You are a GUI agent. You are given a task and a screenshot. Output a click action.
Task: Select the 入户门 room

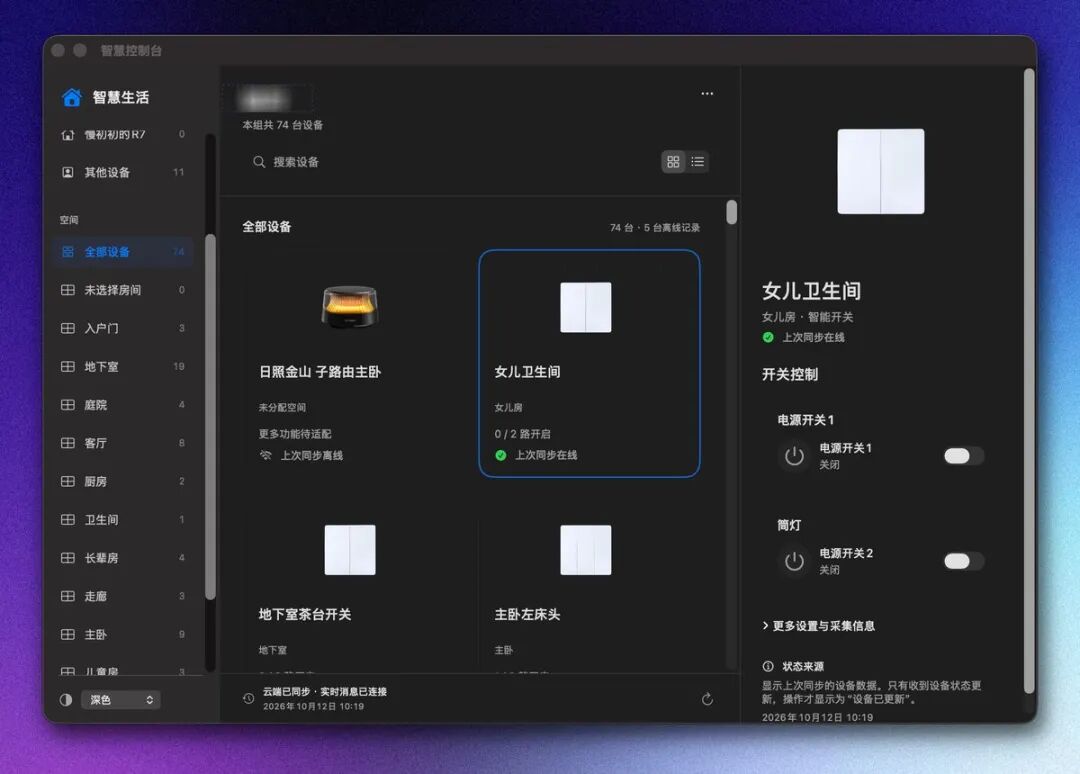pos(124,328)
